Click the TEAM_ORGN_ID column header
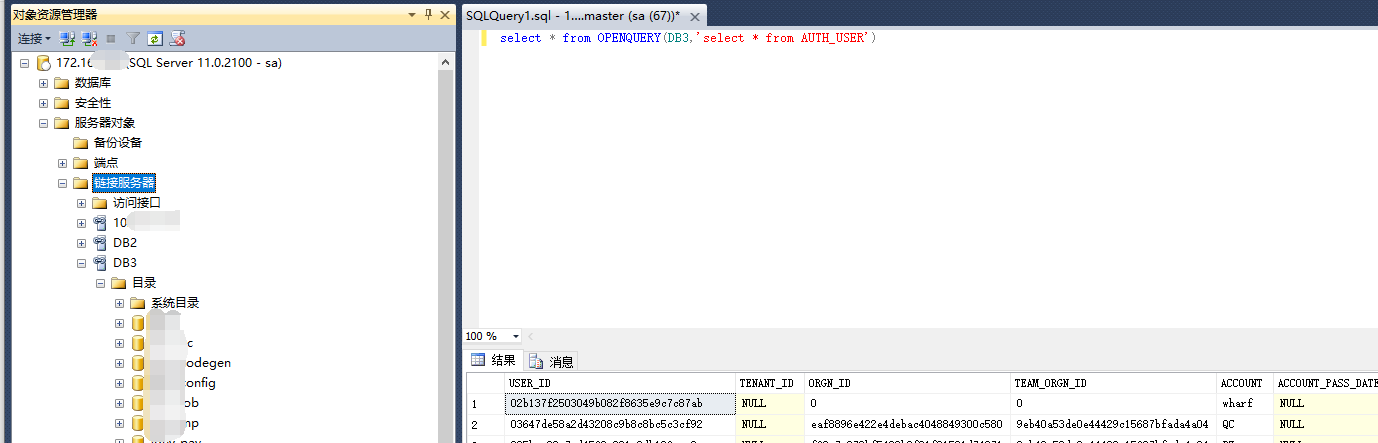The height and width of the screenshot is (443, 1378). [1113, 383]
